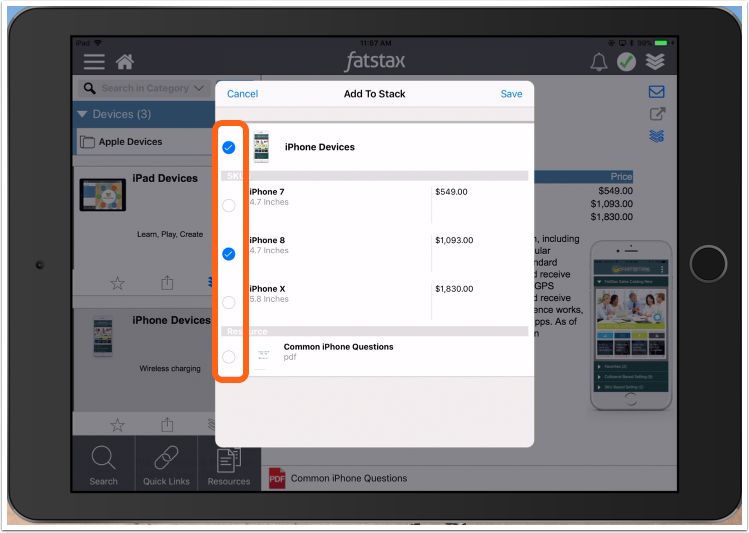Tap the green checkmark sync icon

coord(626,62)
